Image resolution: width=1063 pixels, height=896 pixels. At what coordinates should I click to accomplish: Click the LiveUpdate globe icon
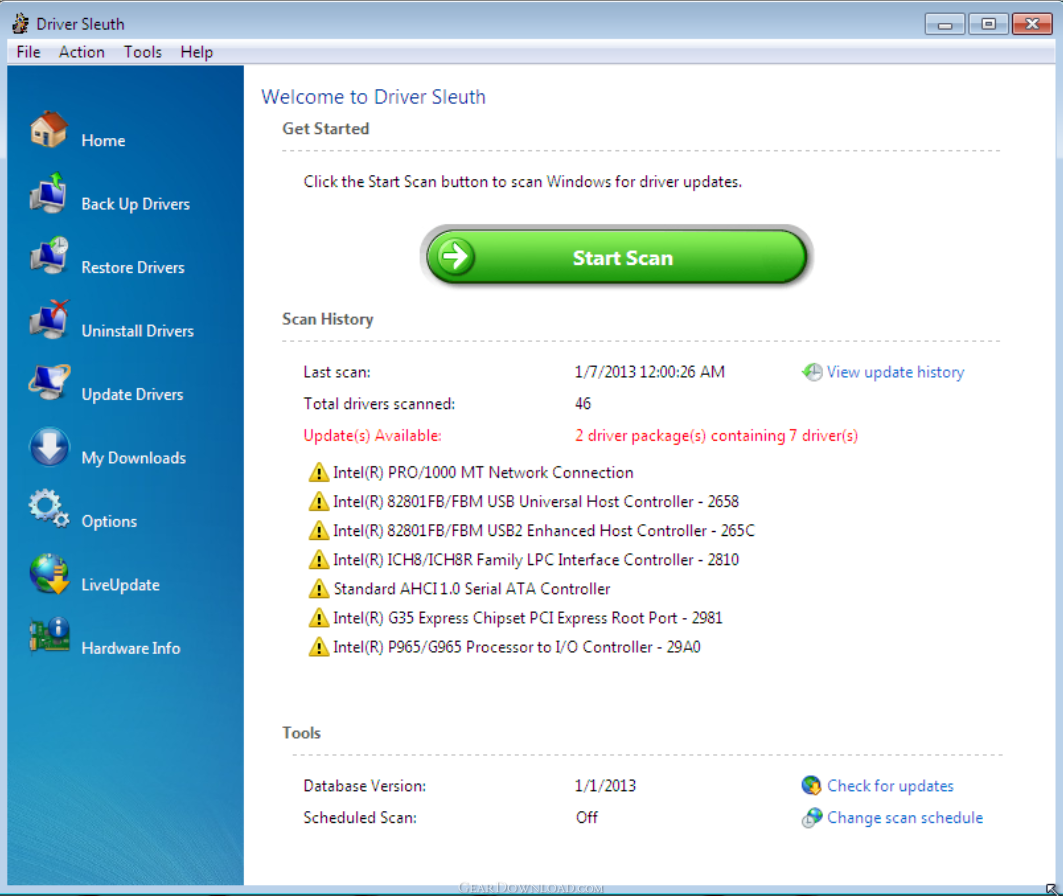pos(49,573)
